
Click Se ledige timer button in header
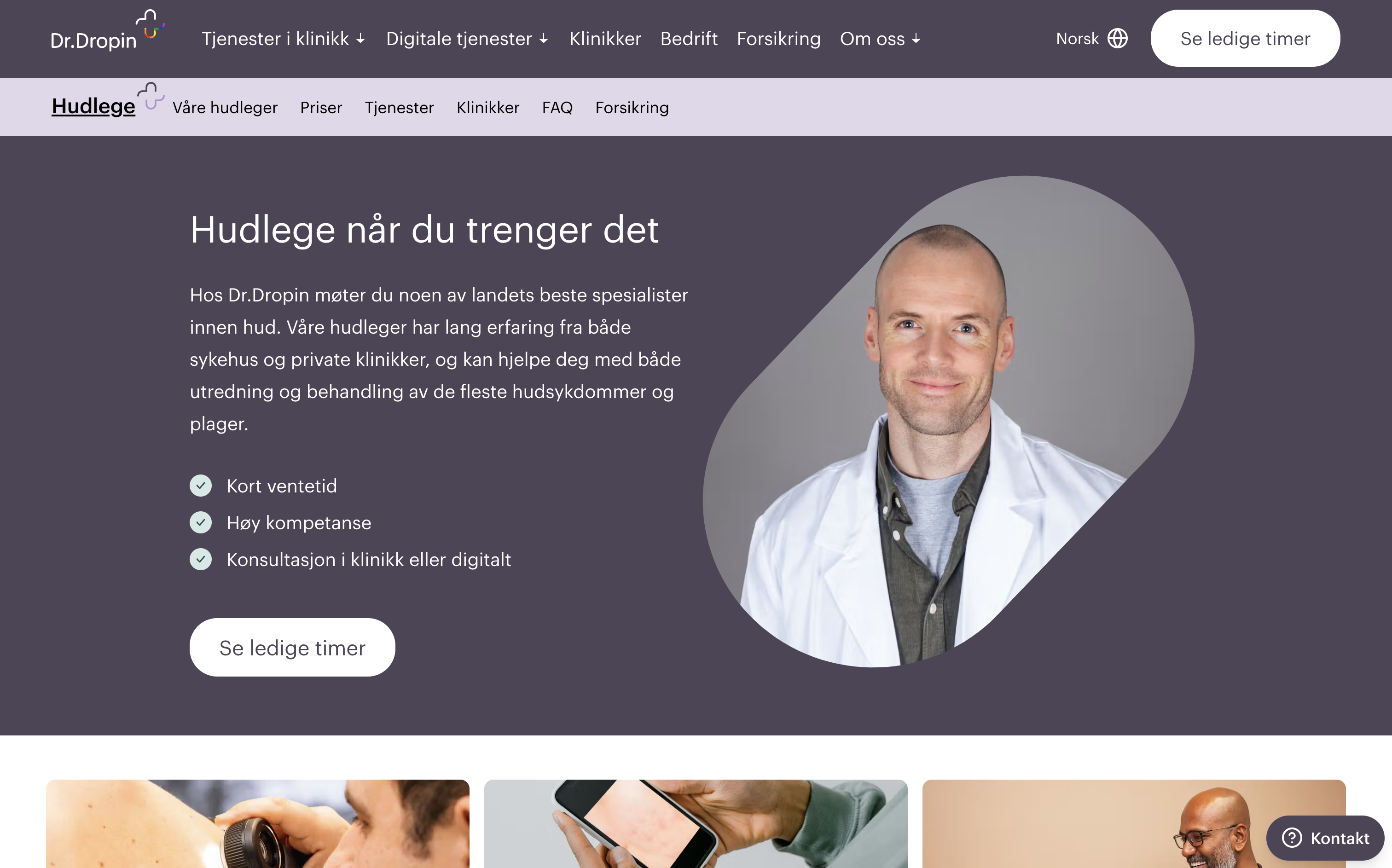pos(1245,39)
